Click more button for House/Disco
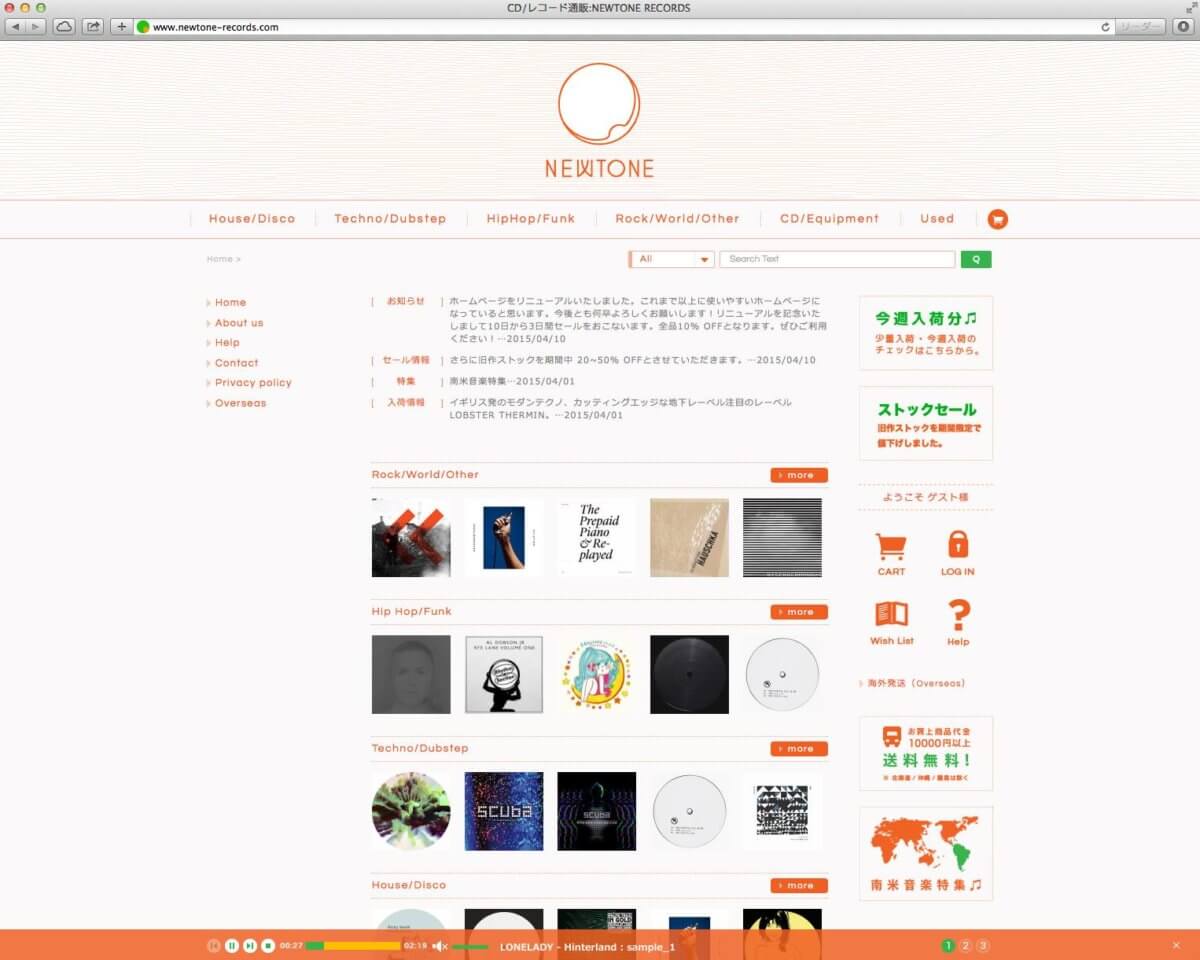 [x=799, y=886]
